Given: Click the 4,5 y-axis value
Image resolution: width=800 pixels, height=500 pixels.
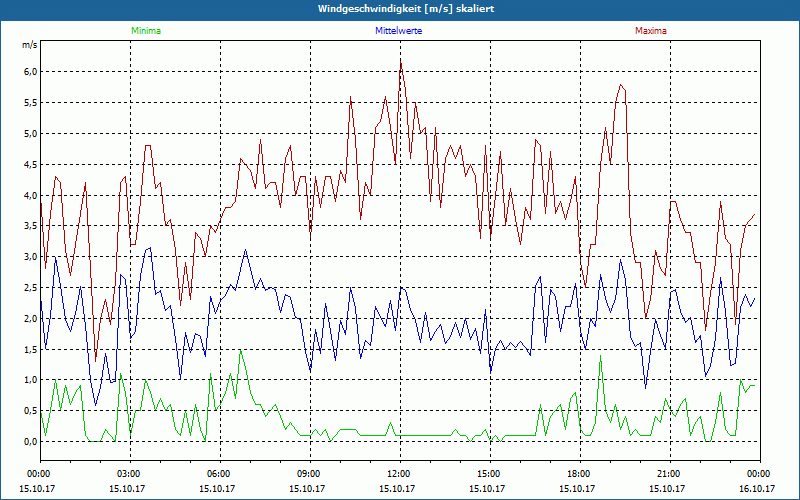Looking at the screenshot, I should pos(31,164).
